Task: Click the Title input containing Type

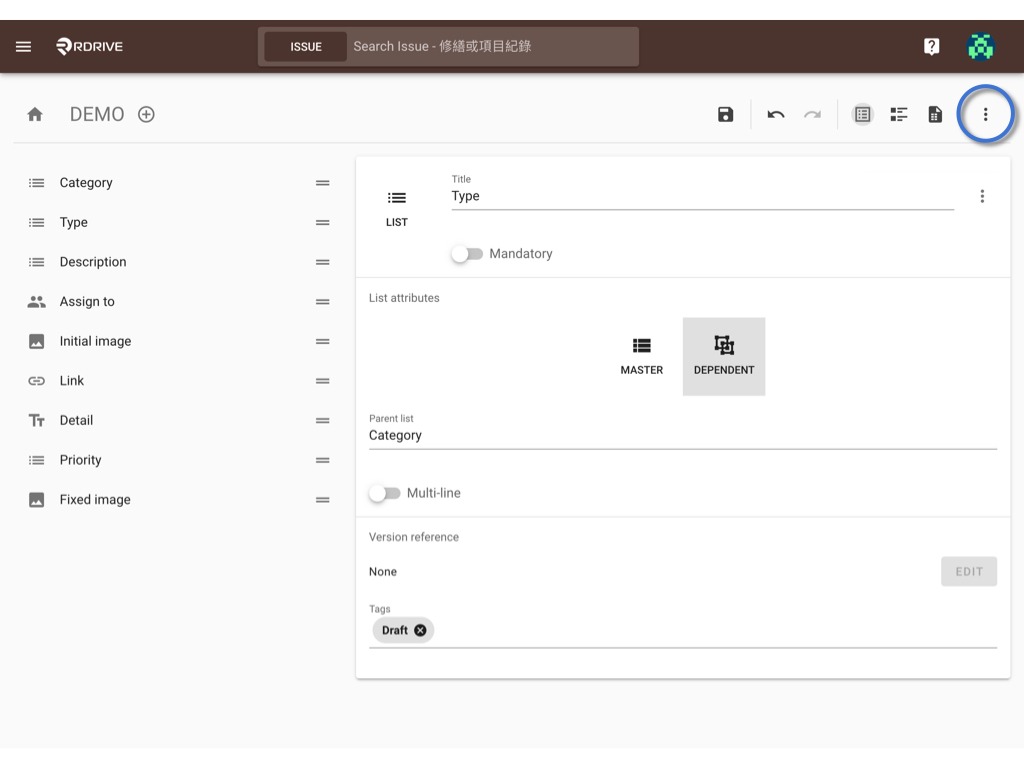Action: (702, 196)
